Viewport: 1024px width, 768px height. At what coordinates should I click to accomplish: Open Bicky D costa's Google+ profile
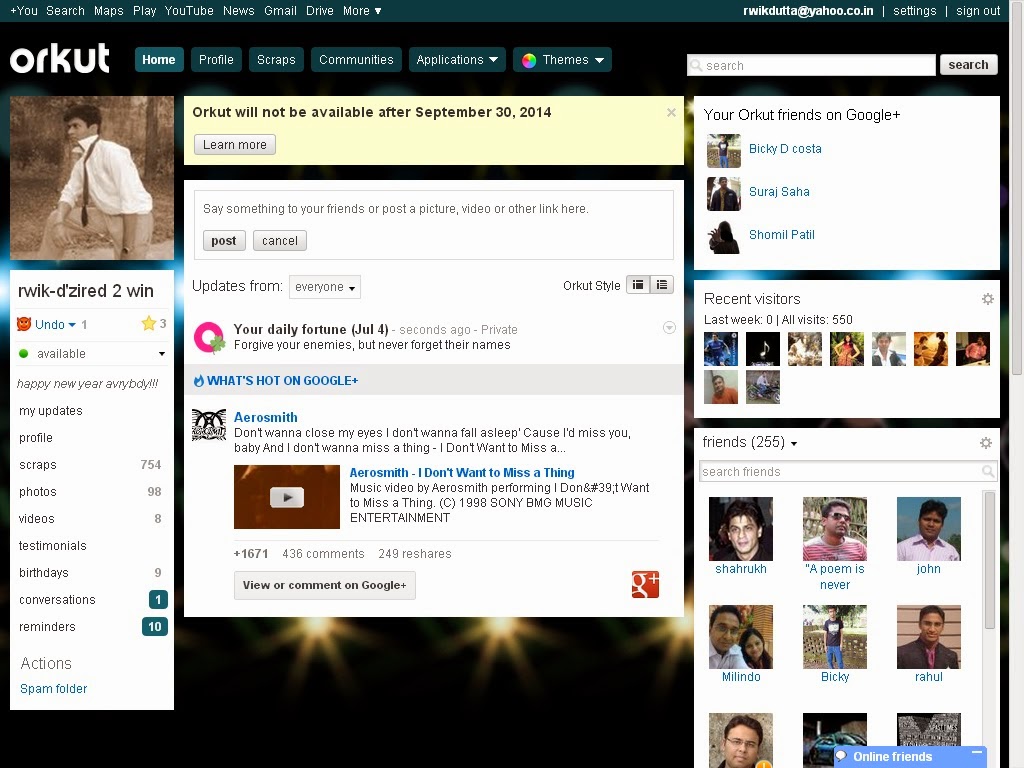point(785,149)
